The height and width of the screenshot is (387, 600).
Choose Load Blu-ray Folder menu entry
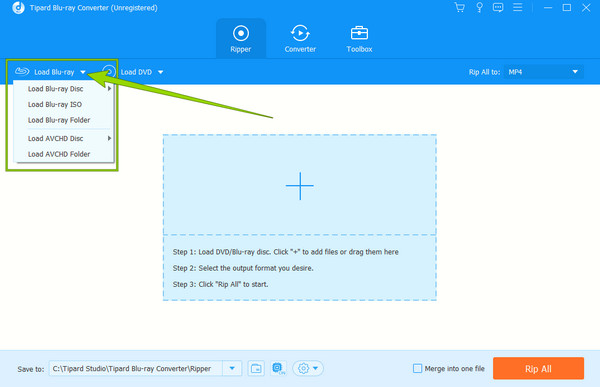[64, 120]
